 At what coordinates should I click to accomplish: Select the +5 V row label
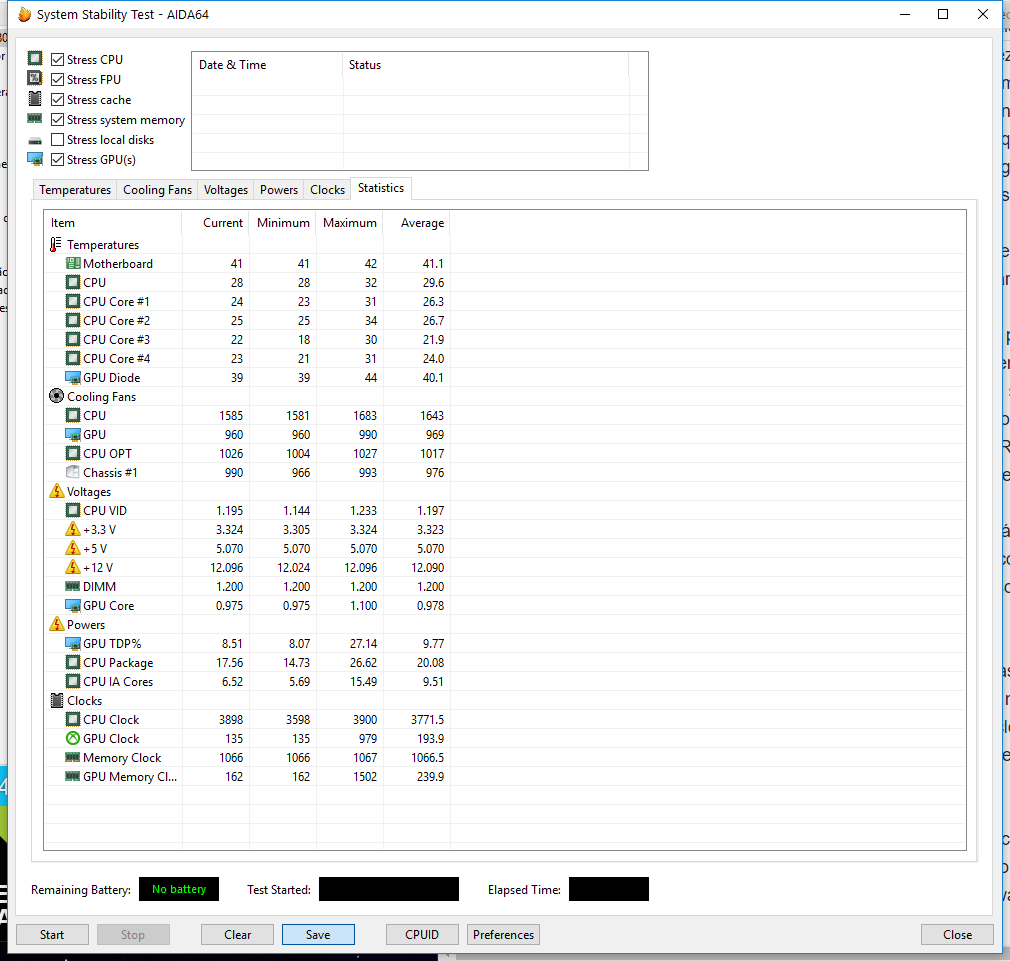[x=95, y=548]
